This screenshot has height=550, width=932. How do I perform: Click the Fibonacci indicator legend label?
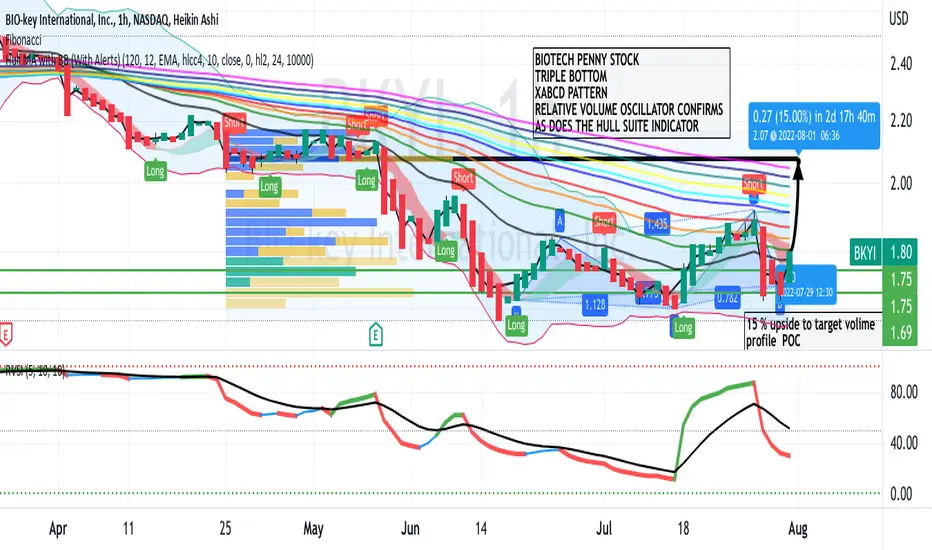(23, 40)
